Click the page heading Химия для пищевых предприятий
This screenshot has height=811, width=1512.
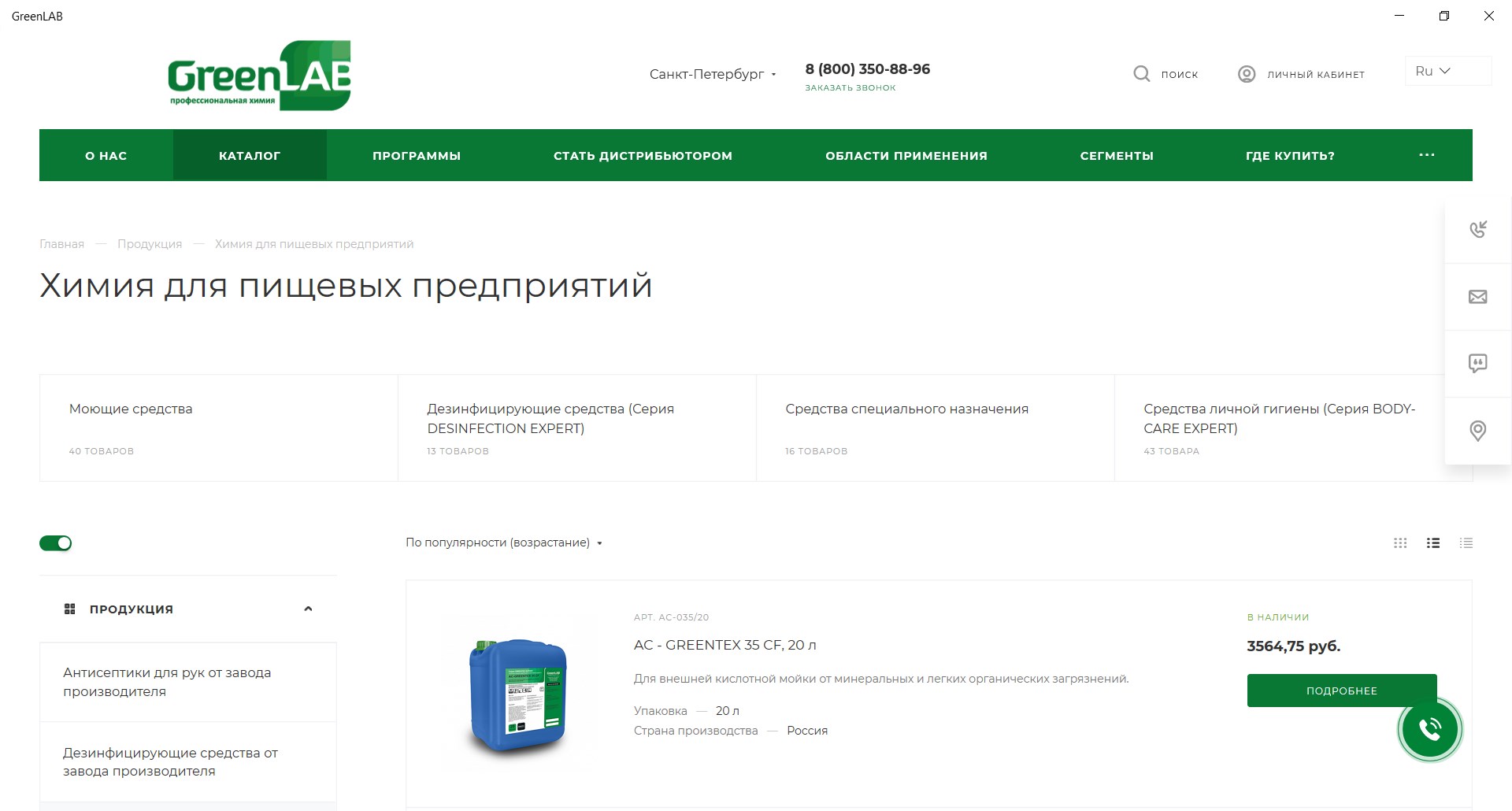pos(346,286)
